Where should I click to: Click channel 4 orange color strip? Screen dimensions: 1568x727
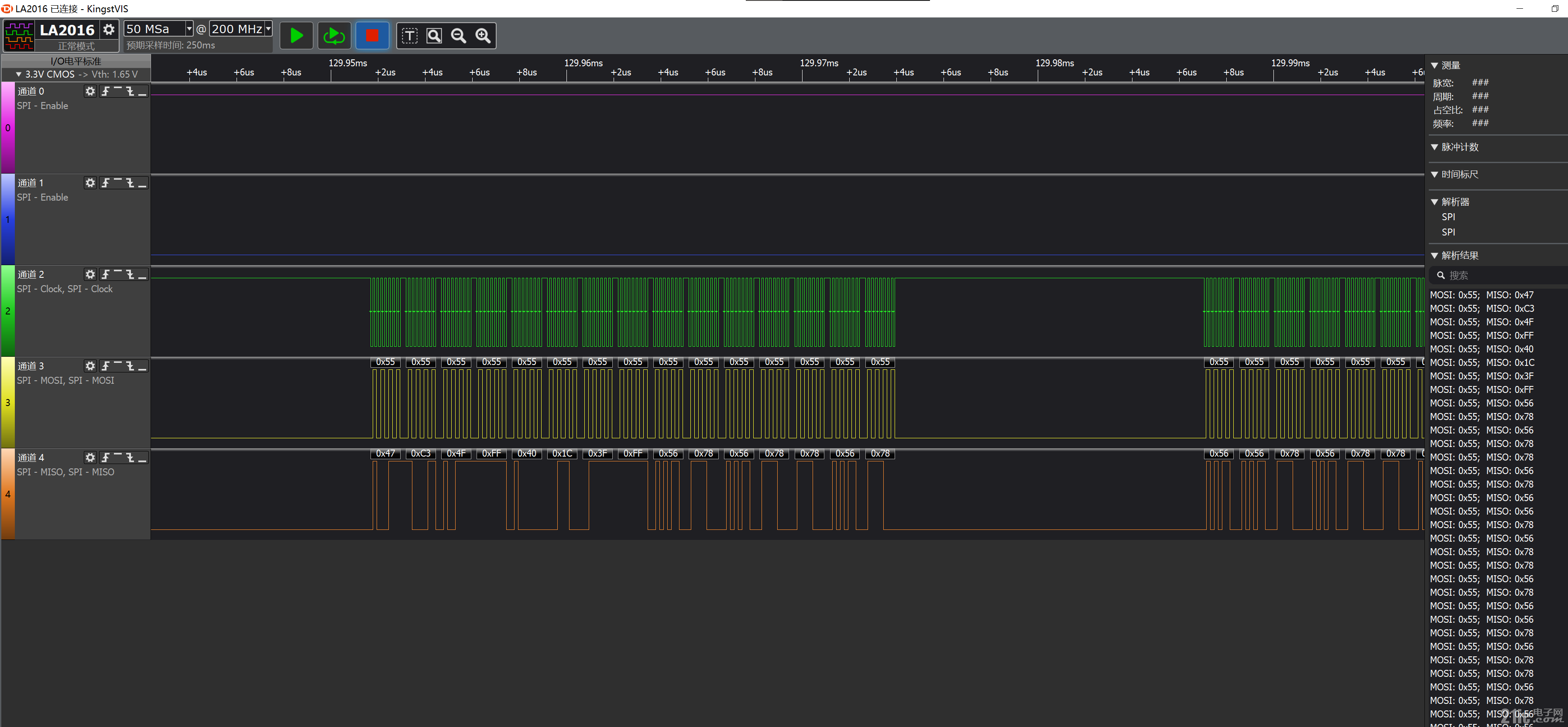coord(8,494)
